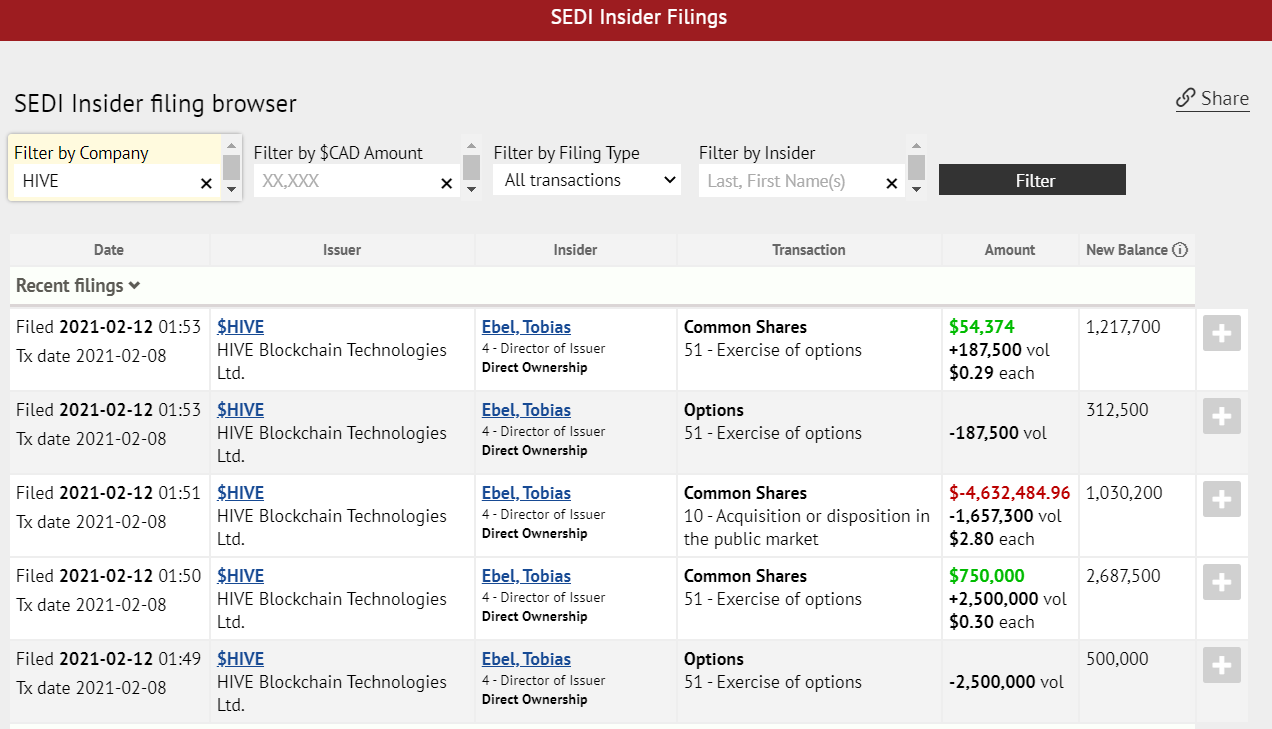
Task: Expand the 500,000 balance row plus icon
Action: point(1222,666)
